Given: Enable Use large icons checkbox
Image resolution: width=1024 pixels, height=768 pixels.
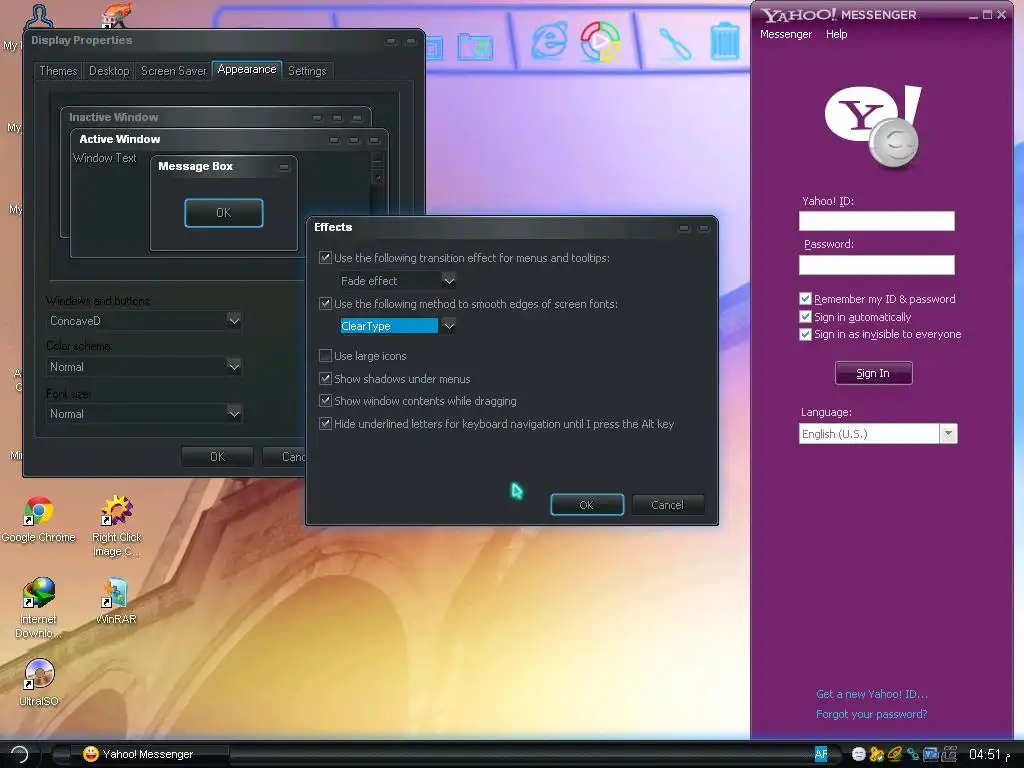Looking at the screenshot, I should click(x=325, y=355).
